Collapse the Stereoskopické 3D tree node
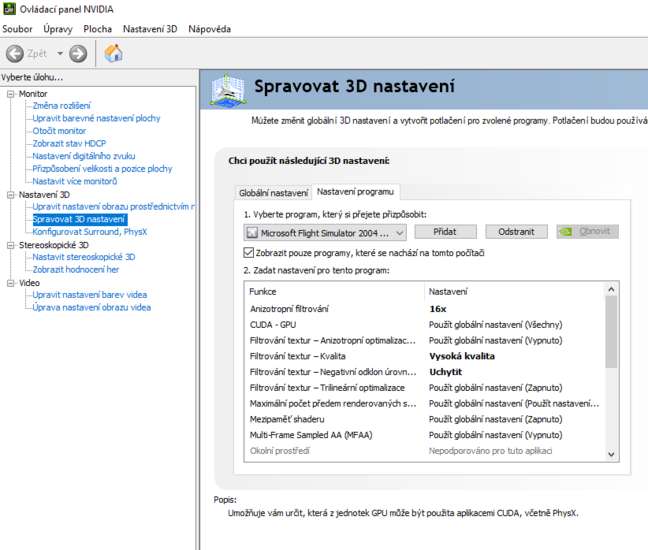The image size is (648, 550). [11, 245]
